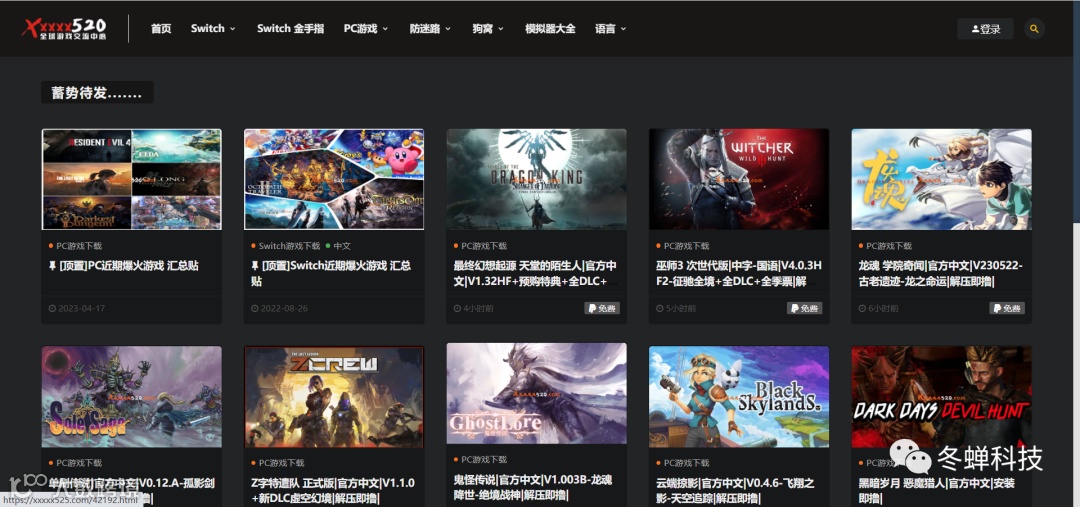
Task: Open 鬼怪传说 官方中文 post title
Action: pyautogui.click(x=533, y=487)
